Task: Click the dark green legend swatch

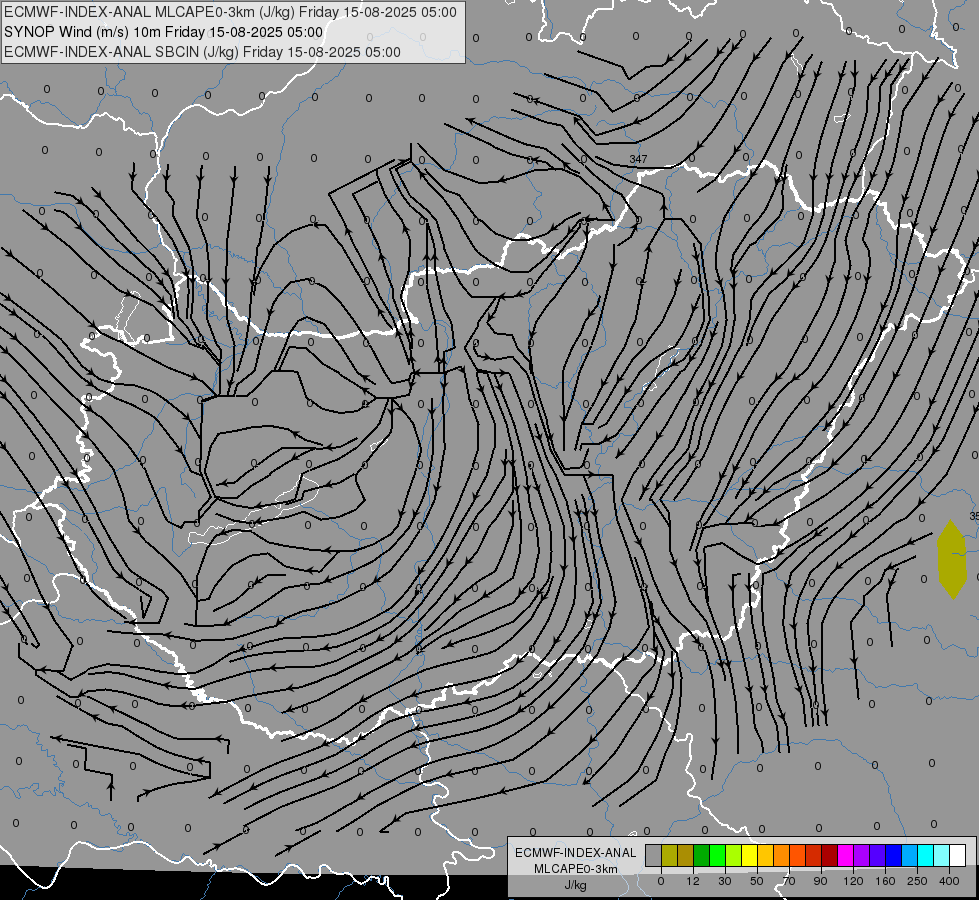Action: pyautogui.click(x=702, y=855)
